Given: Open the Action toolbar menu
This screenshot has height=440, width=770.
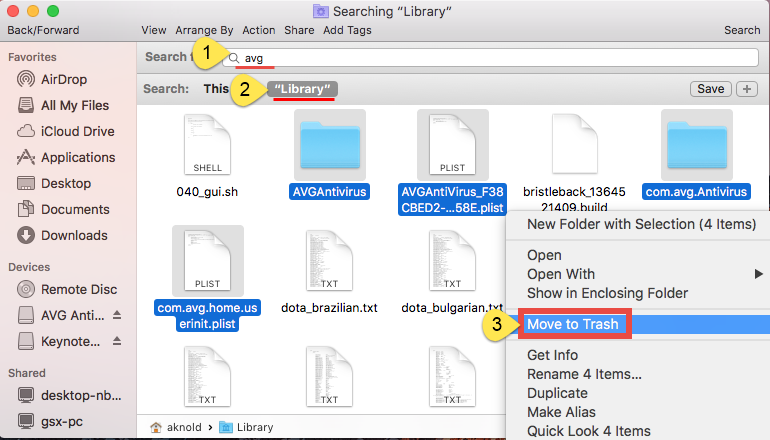Looking at the screenshot, I should tap(259, 30).
